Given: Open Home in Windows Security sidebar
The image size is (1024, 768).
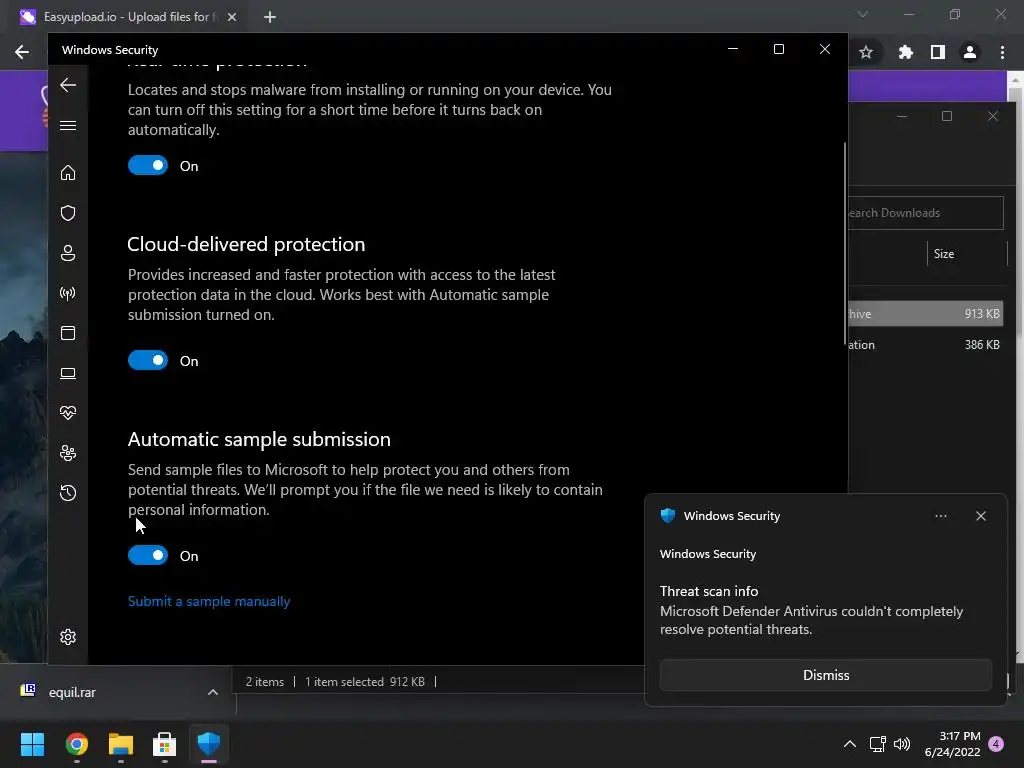Looking at the screenshot, I should pyautogui.click(x=68, y=172).
